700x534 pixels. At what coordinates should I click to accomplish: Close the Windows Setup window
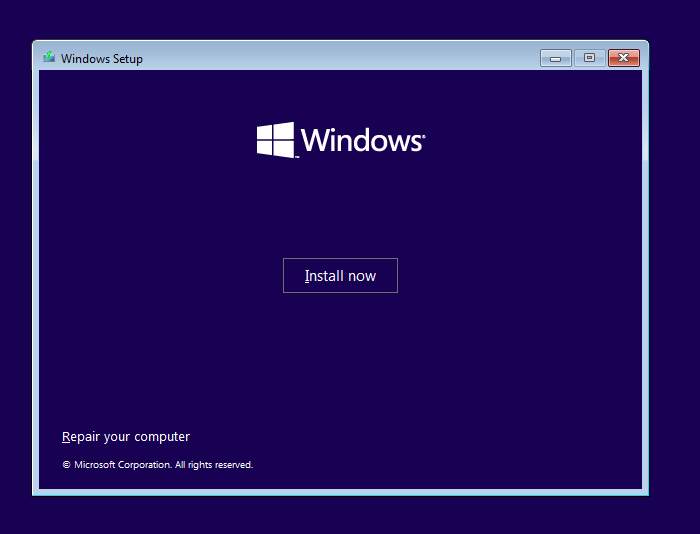pyautogui.click(x=623, y=58)
